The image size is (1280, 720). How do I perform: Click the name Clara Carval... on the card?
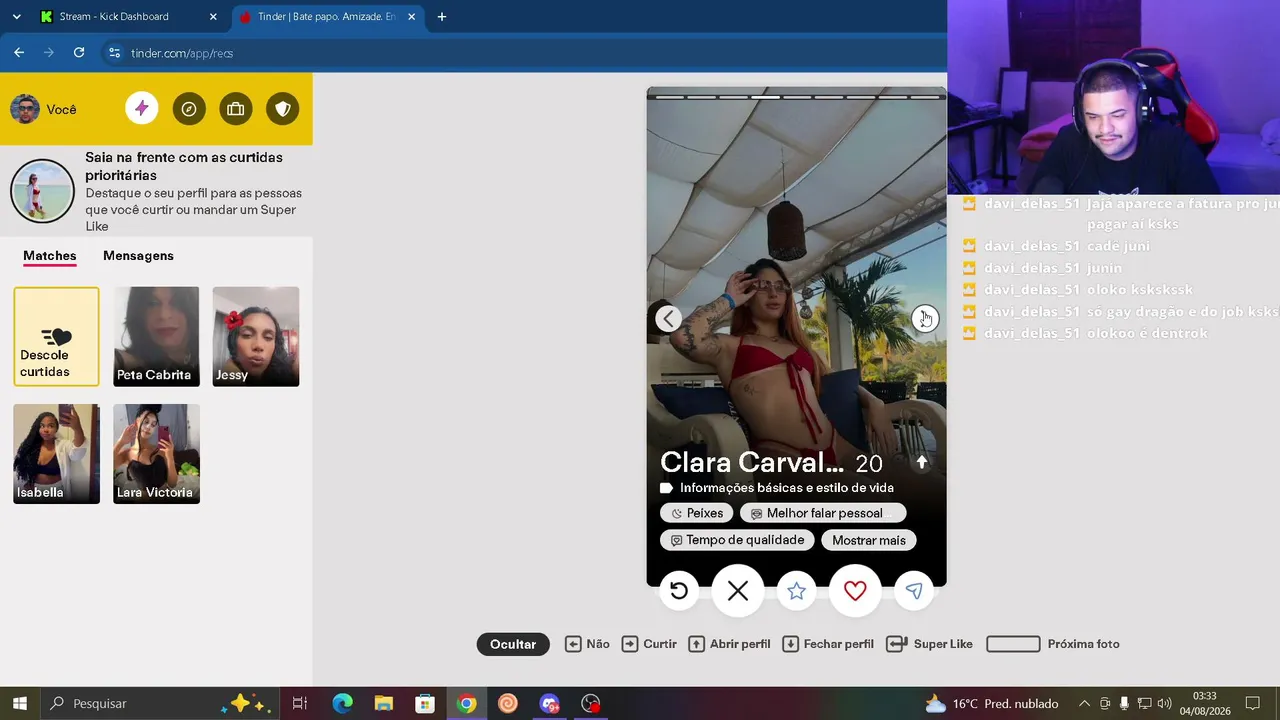click(752, 462)
